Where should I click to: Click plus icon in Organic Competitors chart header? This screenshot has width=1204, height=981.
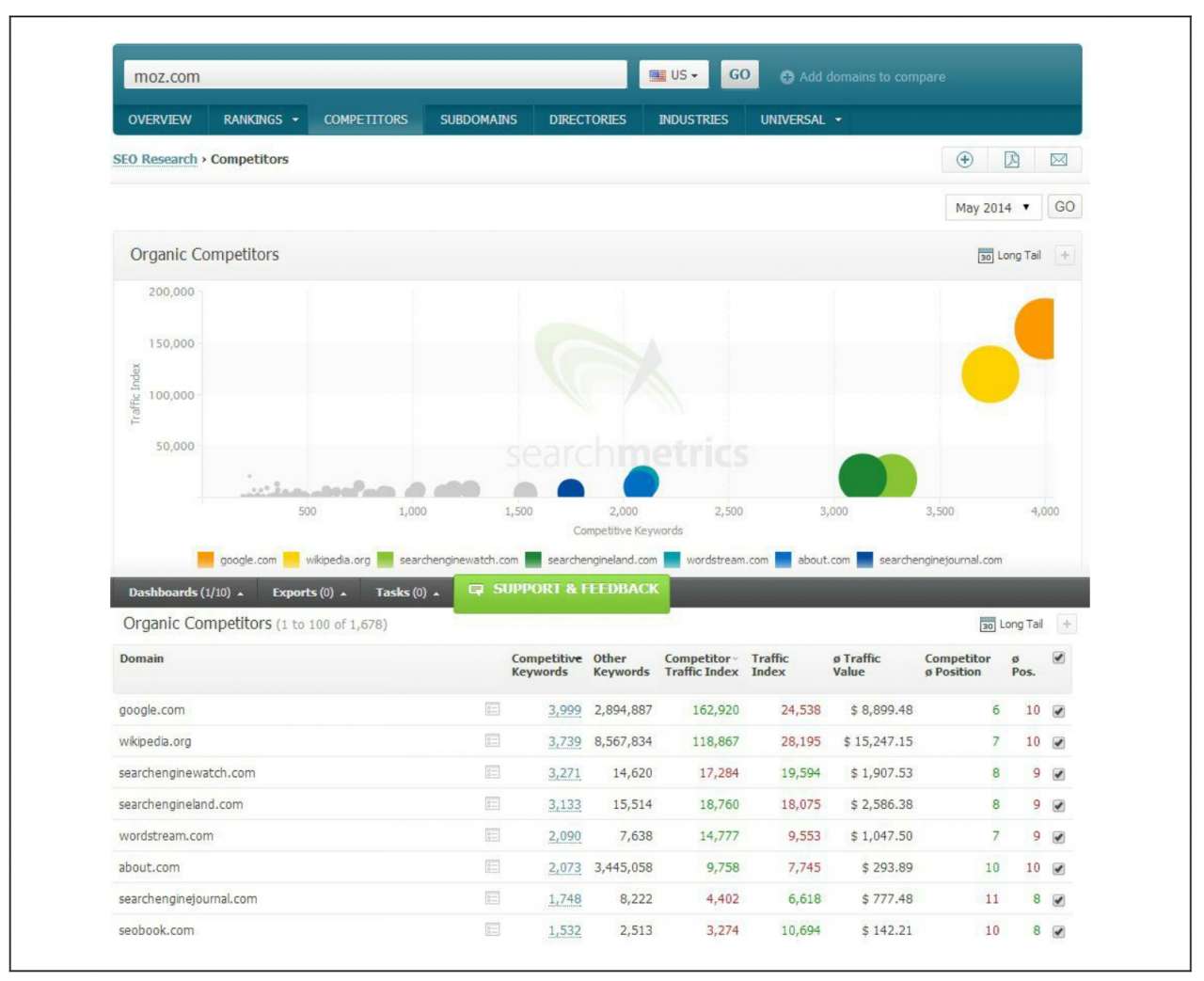point(1065,255)
